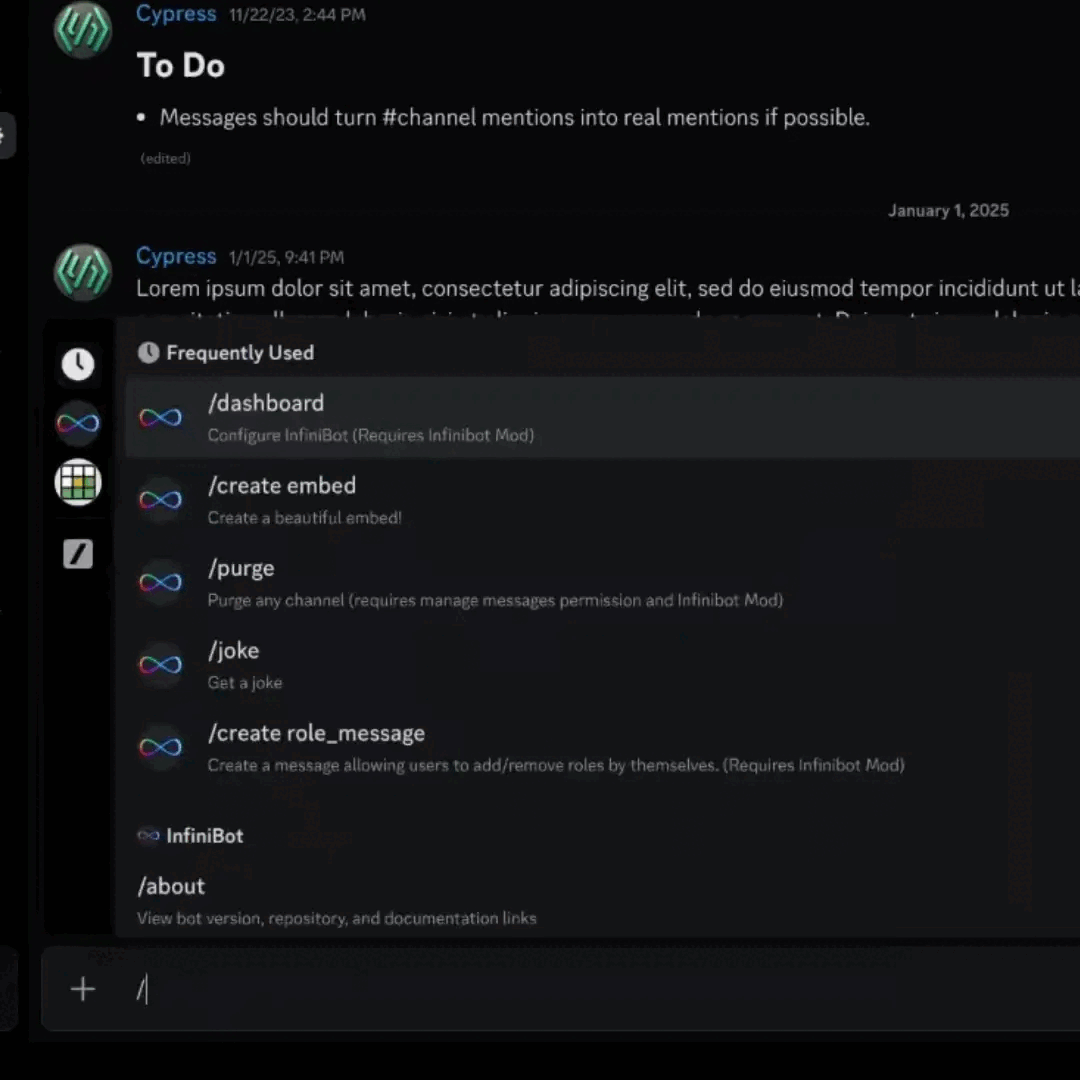The height and width of the screenshot is (1080, 1080).
Task: Select the /create embed command
Action: point(282,486)
